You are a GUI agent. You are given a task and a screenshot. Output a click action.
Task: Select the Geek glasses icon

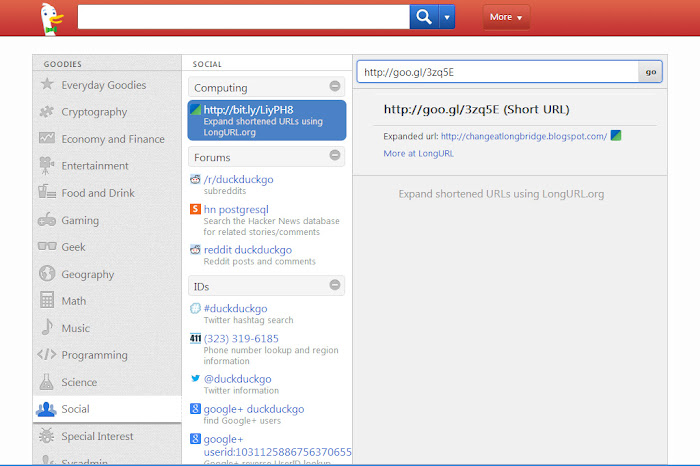(x=47, y=246)
